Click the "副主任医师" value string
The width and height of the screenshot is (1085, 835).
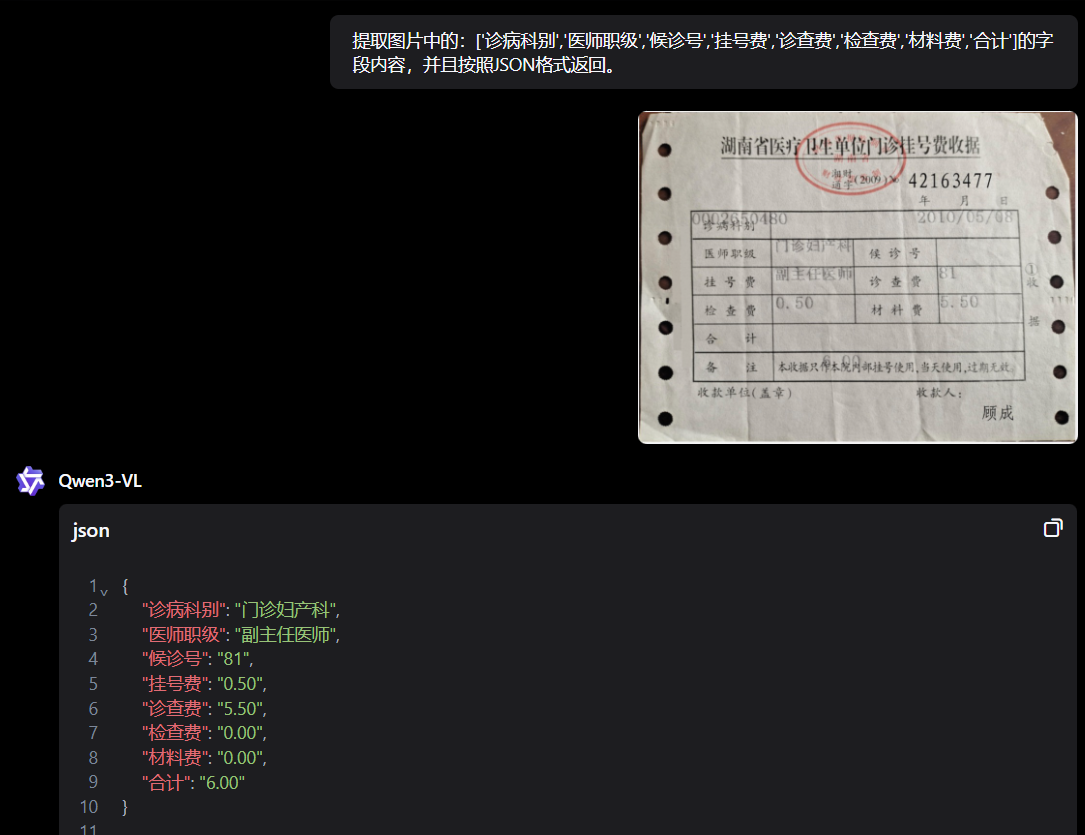(x=285, y=634)
